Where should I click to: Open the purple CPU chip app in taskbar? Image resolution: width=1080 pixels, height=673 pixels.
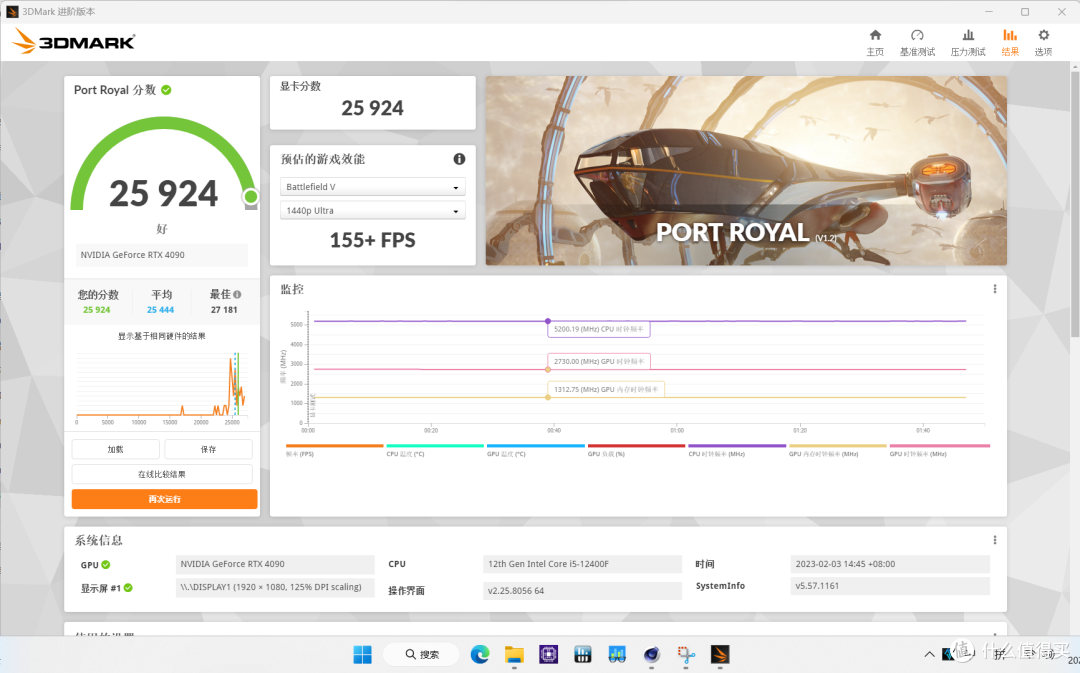[548, 654]
